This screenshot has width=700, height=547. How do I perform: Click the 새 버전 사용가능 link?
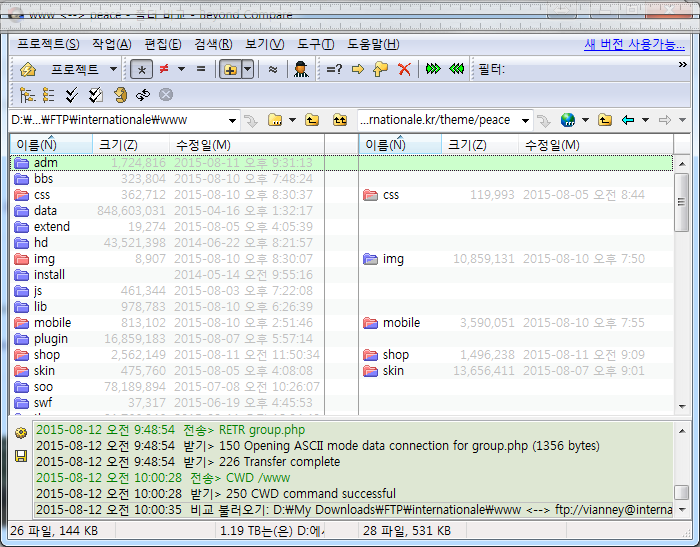[633, 44]
